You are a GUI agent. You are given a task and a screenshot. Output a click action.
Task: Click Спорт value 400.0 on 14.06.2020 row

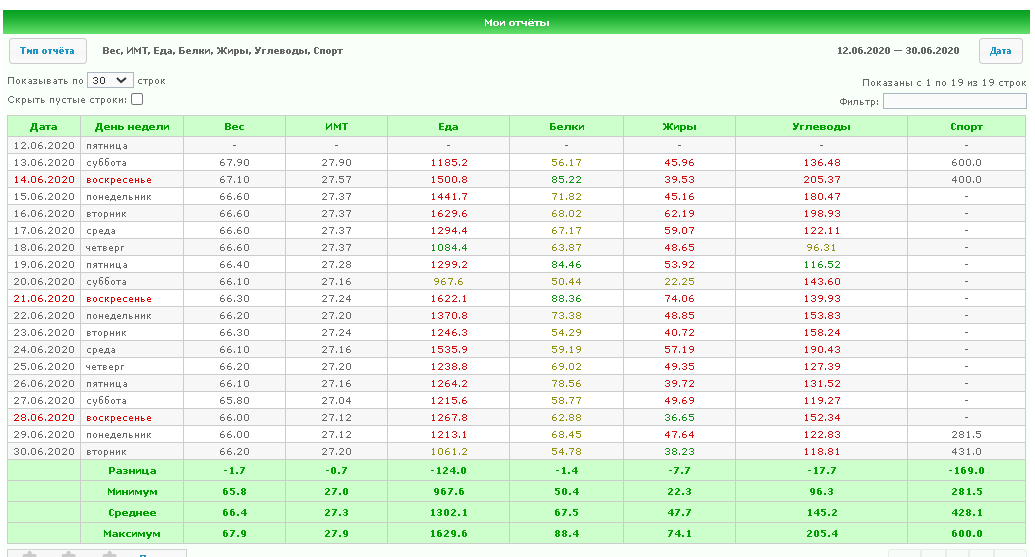click(966, 180)
